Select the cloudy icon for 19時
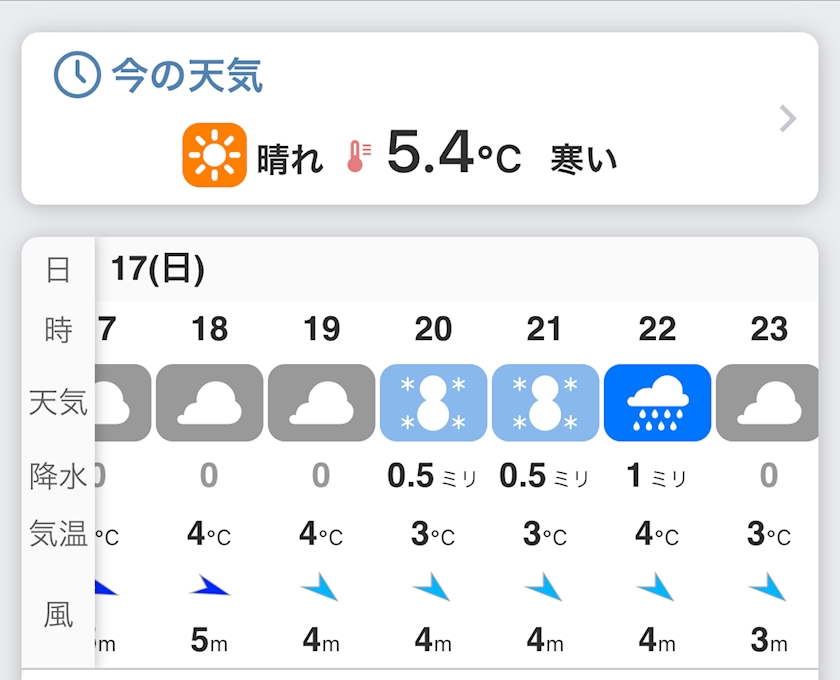 (x=322, y=403)
